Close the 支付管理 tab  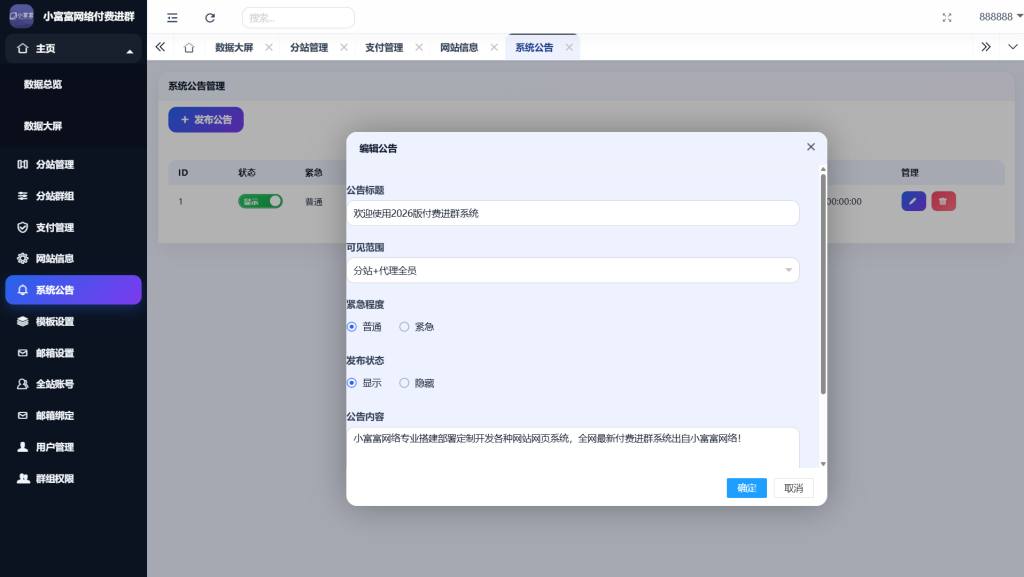[419, 47]
